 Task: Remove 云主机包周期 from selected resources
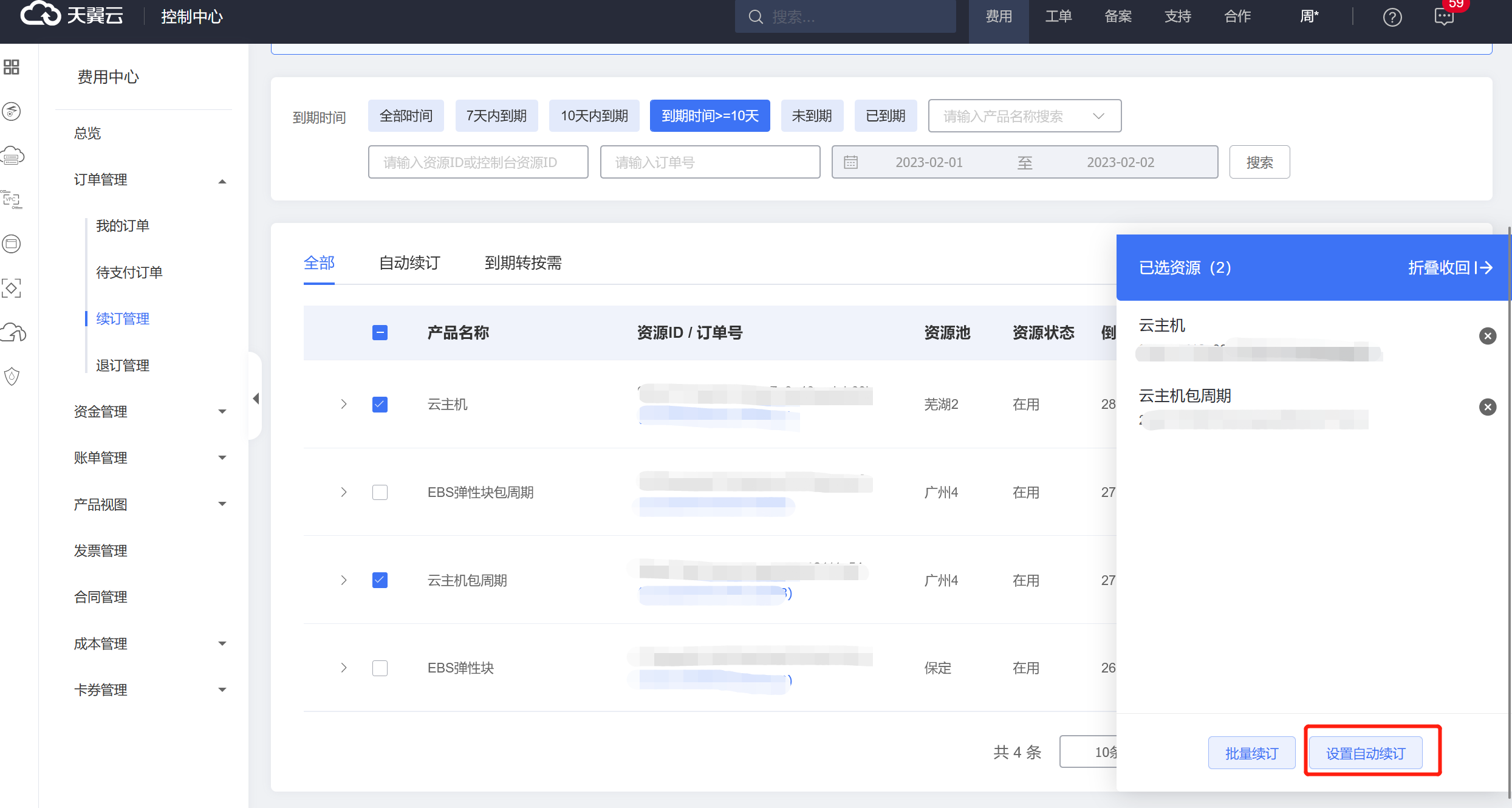coord(1487,407)
